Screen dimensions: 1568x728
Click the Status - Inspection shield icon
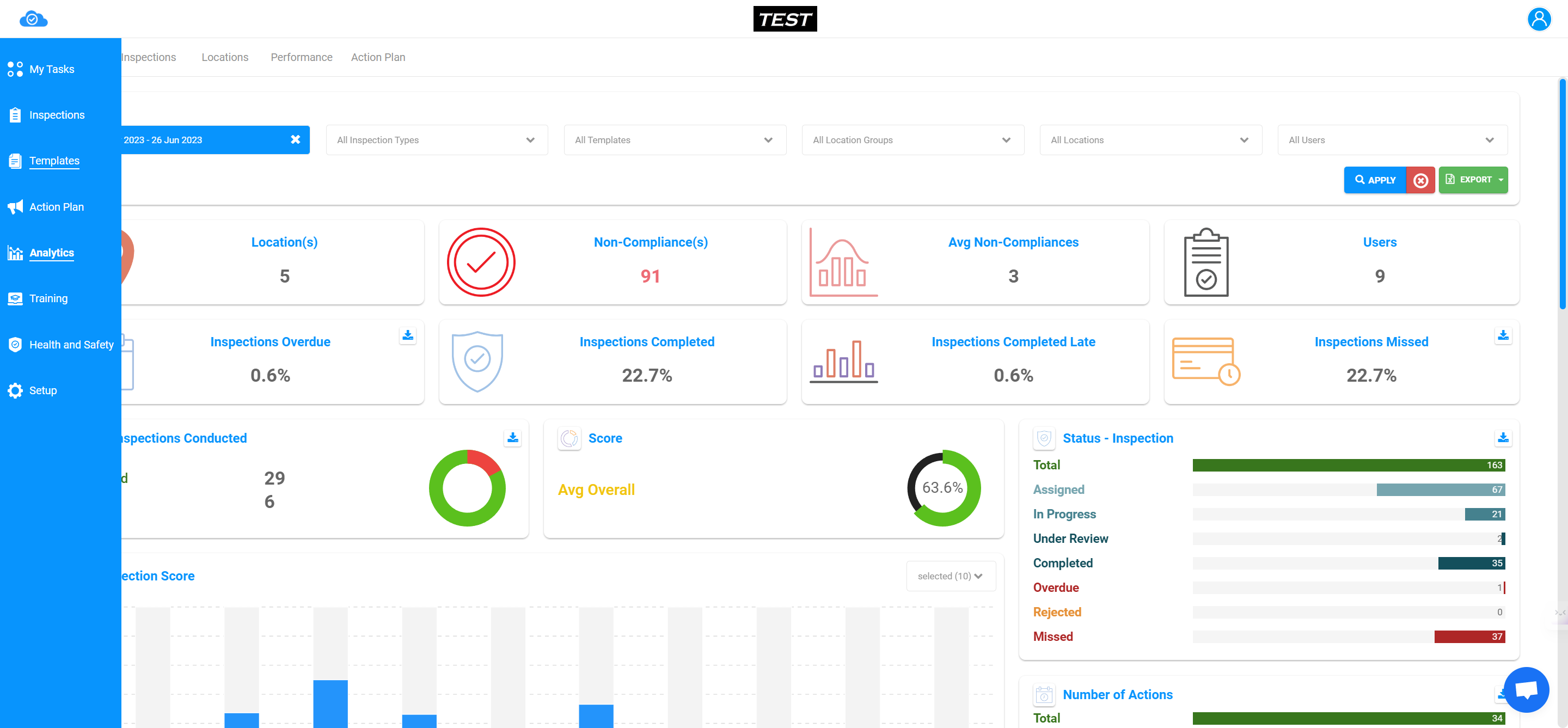tap(1044, 438)
